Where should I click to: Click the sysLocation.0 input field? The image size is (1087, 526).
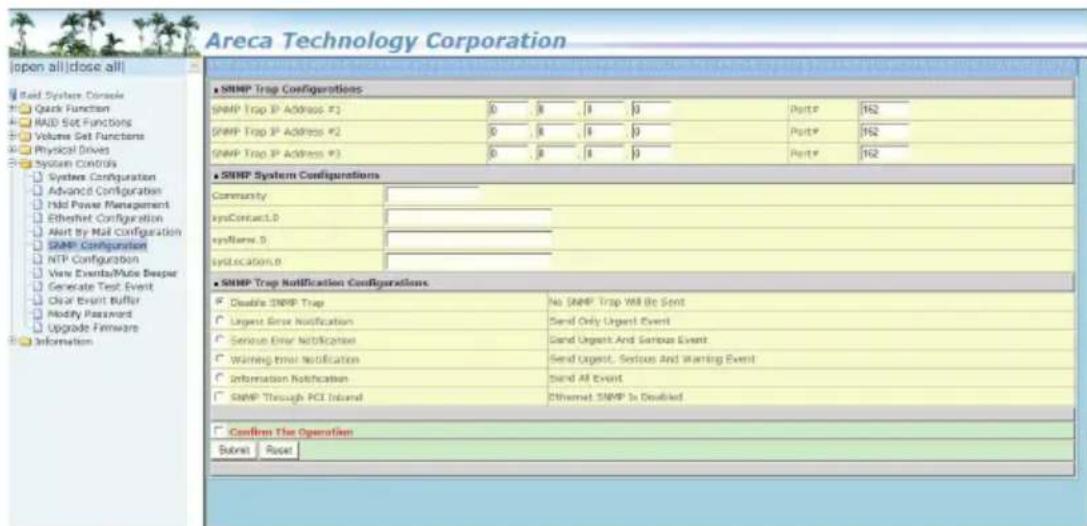click(x=469, y=262)
